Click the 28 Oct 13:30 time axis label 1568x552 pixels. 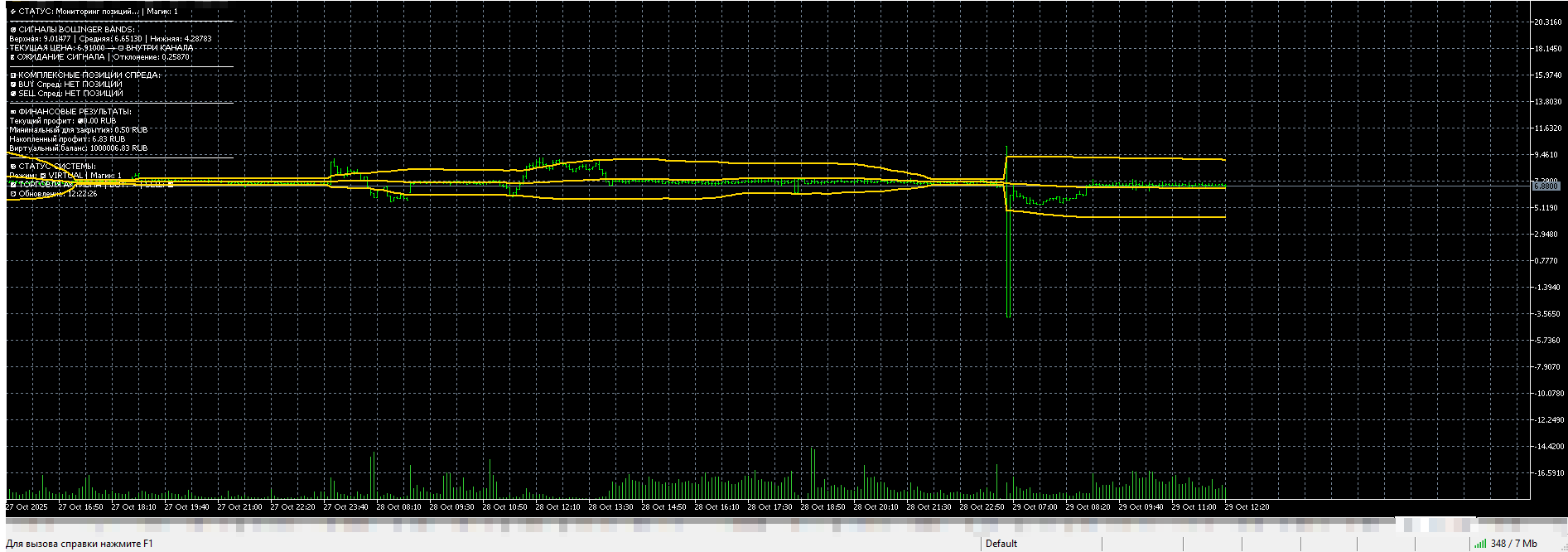point(610,506)
